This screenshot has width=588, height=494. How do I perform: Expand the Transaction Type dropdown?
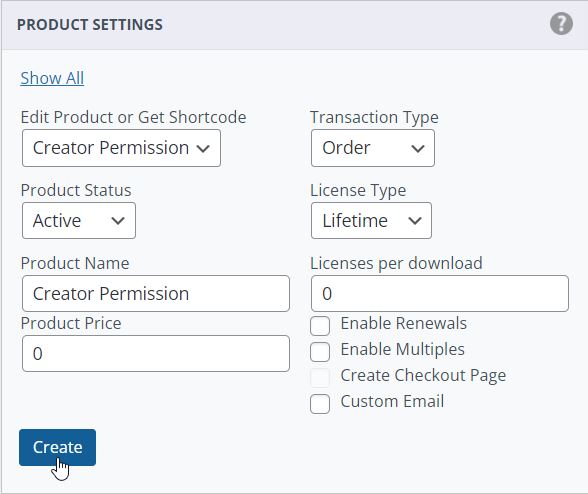[372, 148]
